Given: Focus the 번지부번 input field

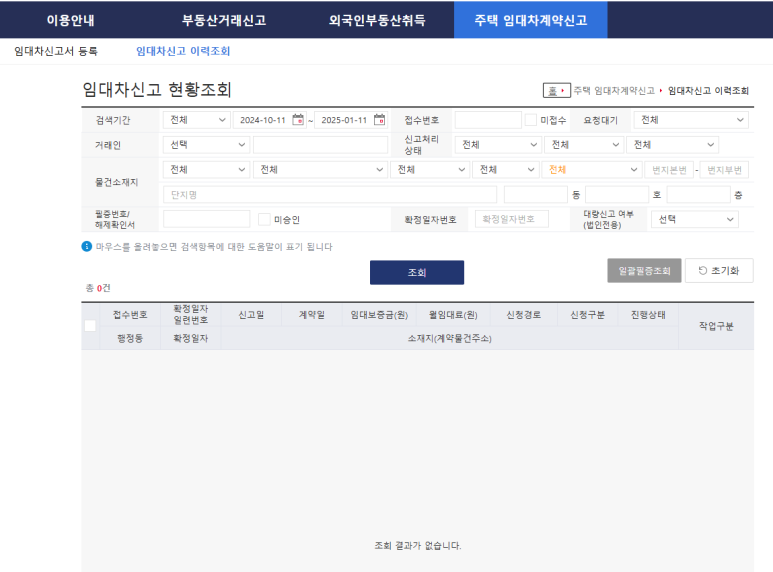Looking at the screenshot, I should pos(724,170).
